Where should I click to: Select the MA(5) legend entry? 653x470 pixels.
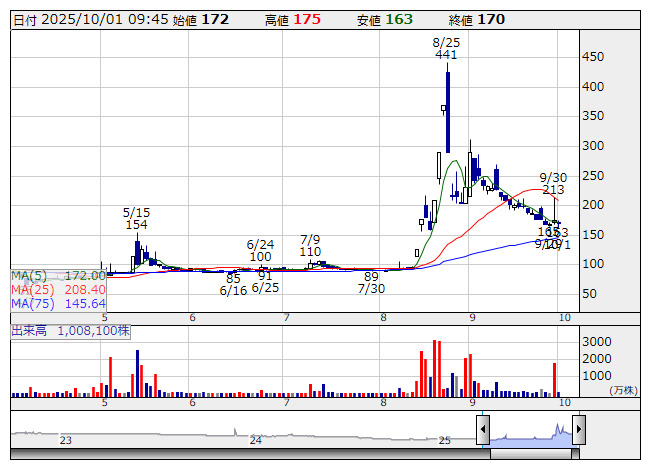pyautogui.click(x=58, y=275)
